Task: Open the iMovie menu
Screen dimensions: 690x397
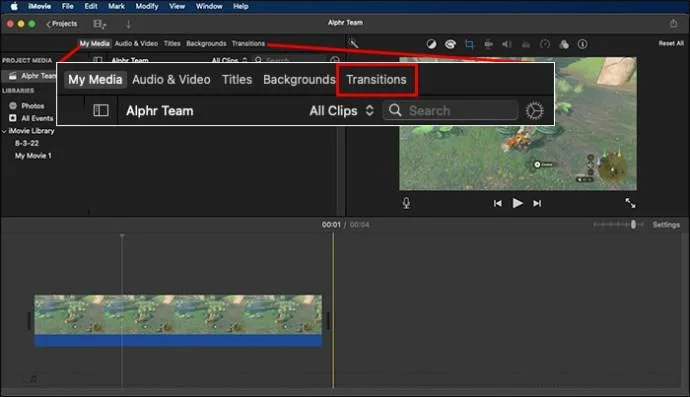Action: [39, 6]
